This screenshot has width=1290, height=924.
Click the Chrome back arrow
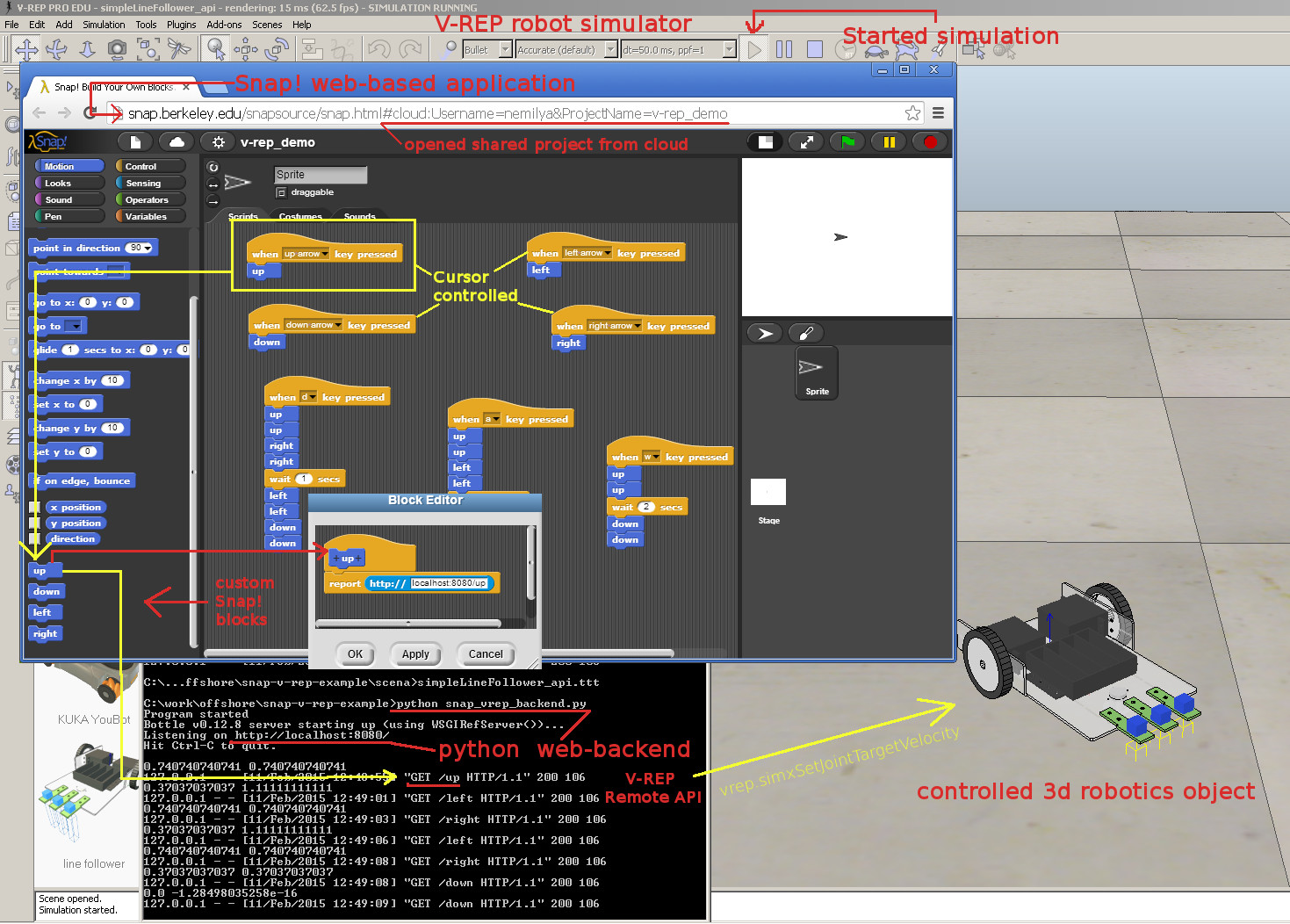point(39,112)
